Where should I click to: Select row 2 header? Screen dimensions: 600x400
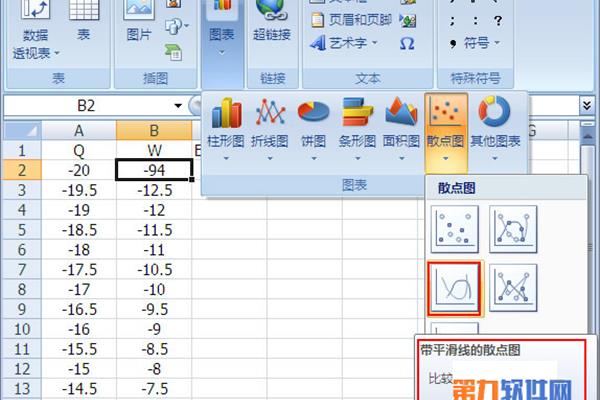coord(22,170)
